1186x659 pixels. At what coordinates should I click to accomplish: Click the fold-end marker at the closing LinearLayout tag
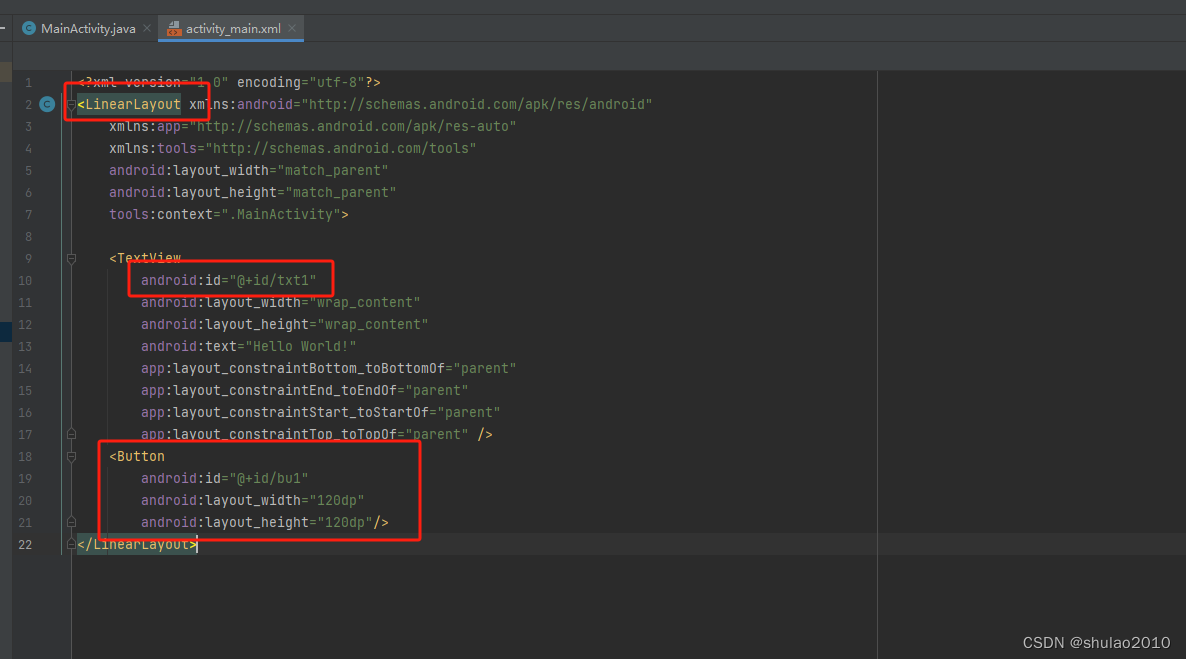[71, 544]
